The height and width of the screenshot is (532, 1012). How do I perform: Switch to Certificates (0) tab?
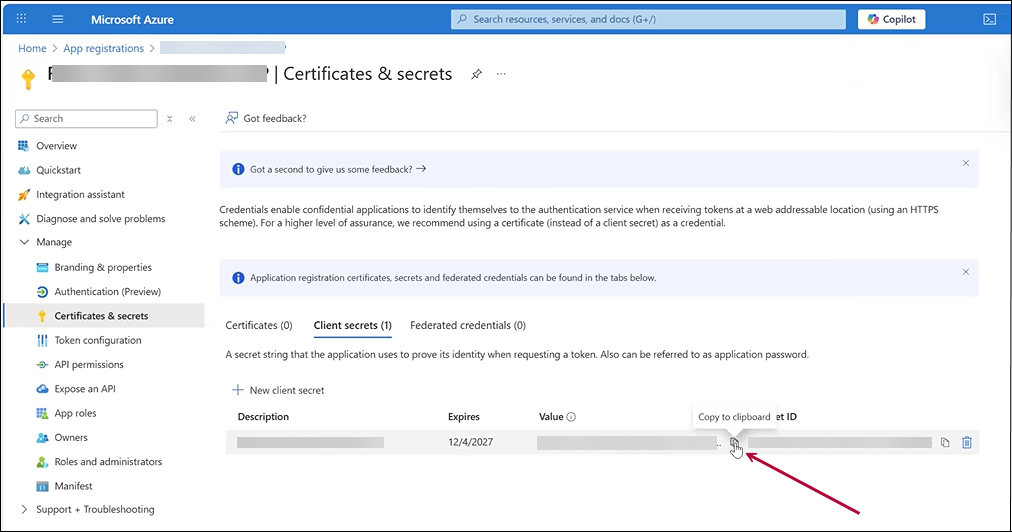click(x=259, y=325)
